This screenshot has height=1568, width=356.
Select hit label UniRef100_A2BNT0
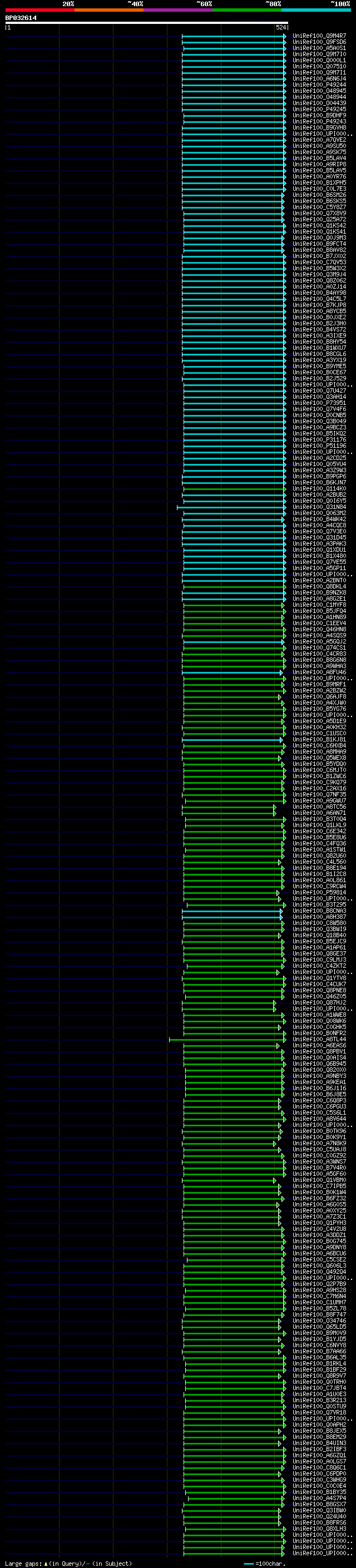[319, 581]
